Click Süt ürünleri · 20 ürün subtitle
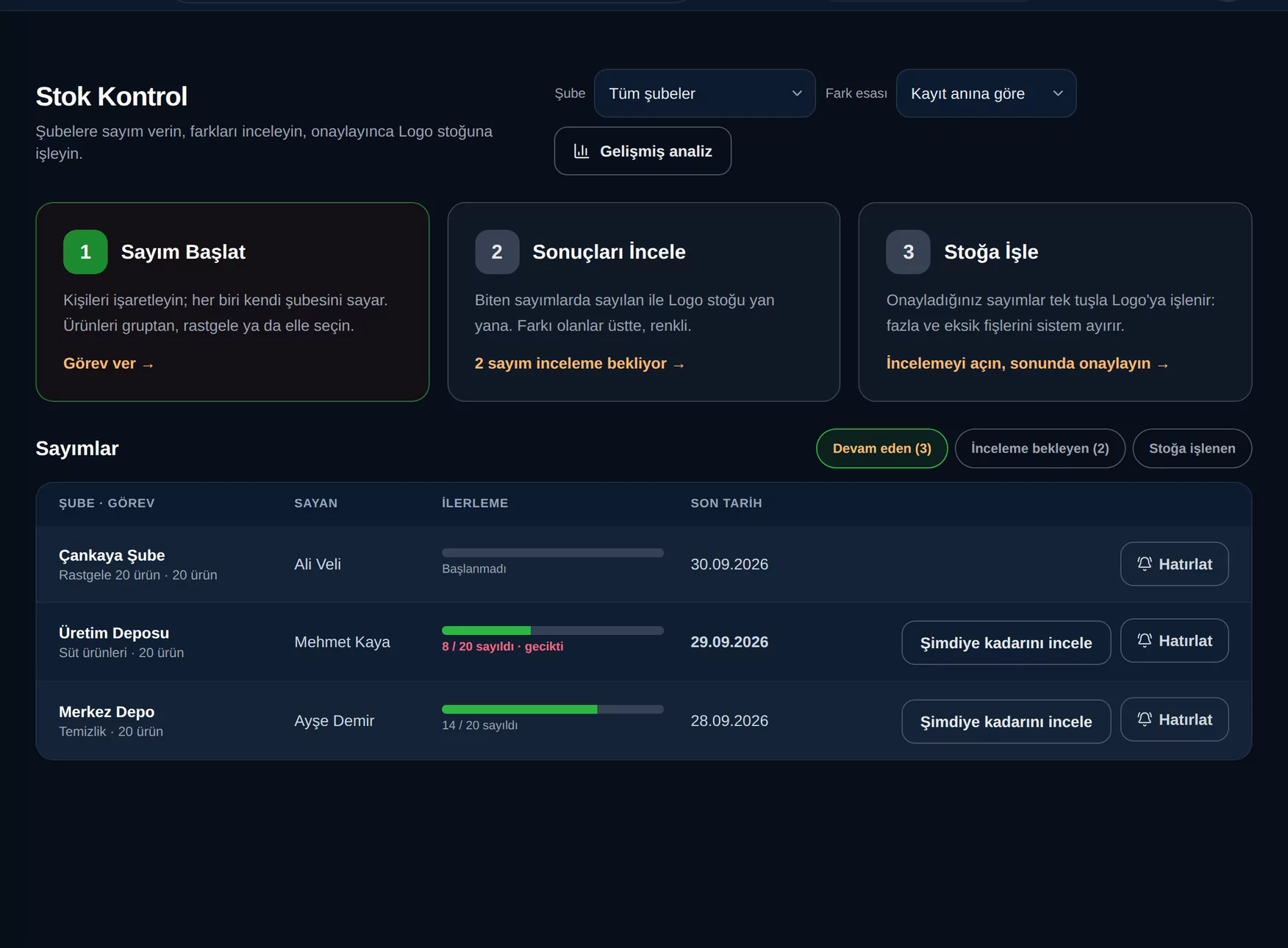The image size is (1288, 948). tap(121, 653)
